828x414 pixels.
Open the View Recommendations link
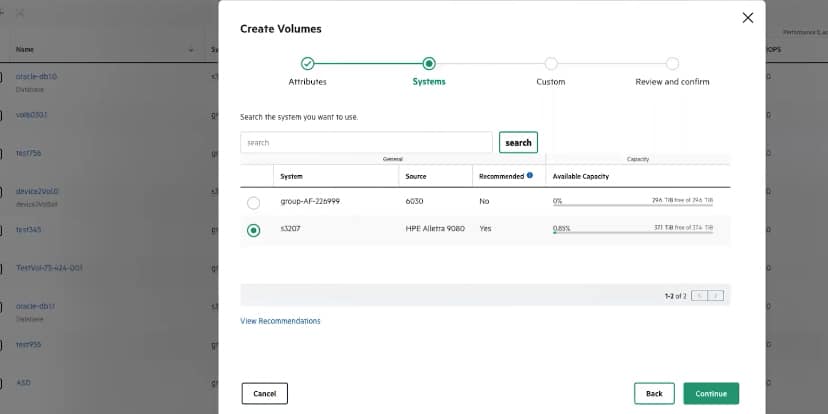280,321
